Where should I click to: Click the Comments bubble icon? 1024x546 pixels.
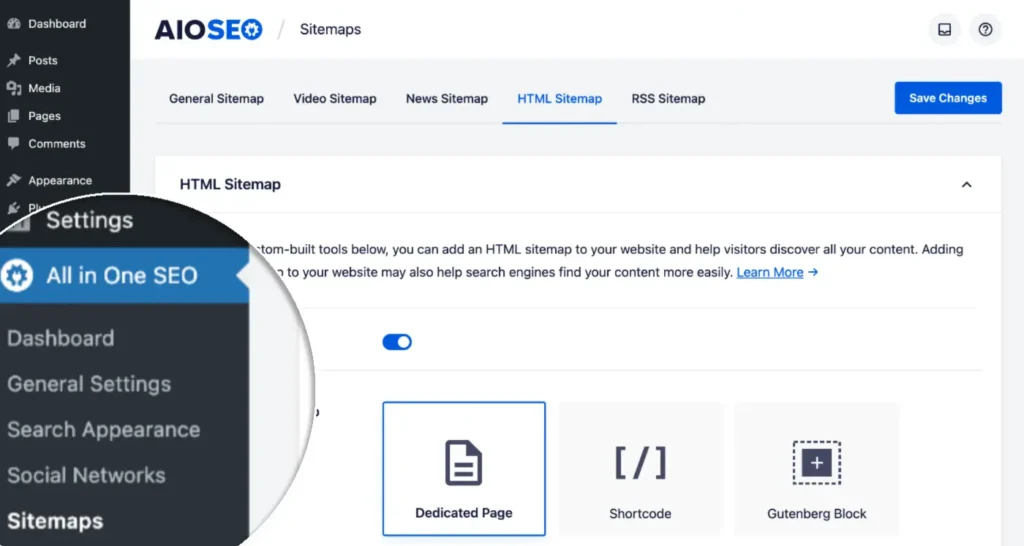(13, 144)
